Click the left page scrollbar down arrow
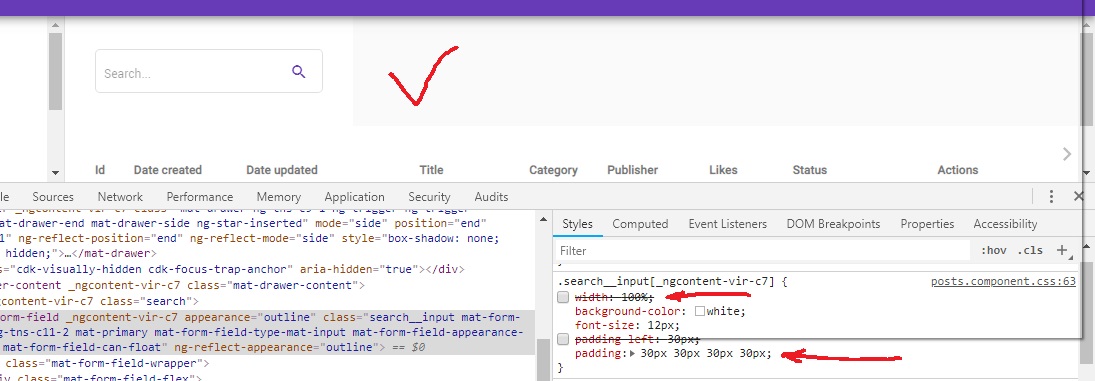The width and height of the screenshot is (1095, 381). pyautogui.click(x=55, y=173)
